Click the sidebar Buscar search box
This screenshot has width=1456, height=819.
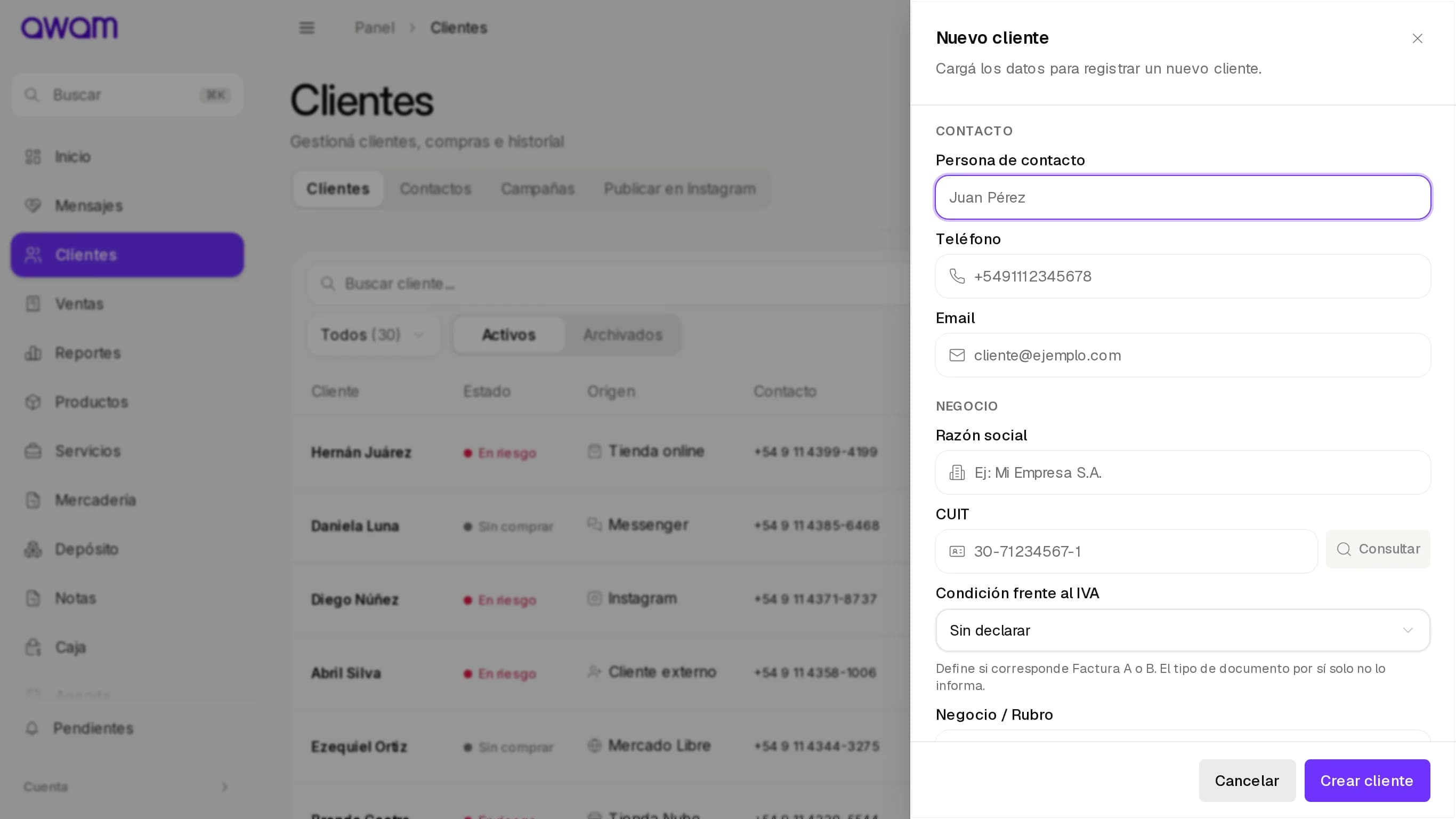(127, 94)
